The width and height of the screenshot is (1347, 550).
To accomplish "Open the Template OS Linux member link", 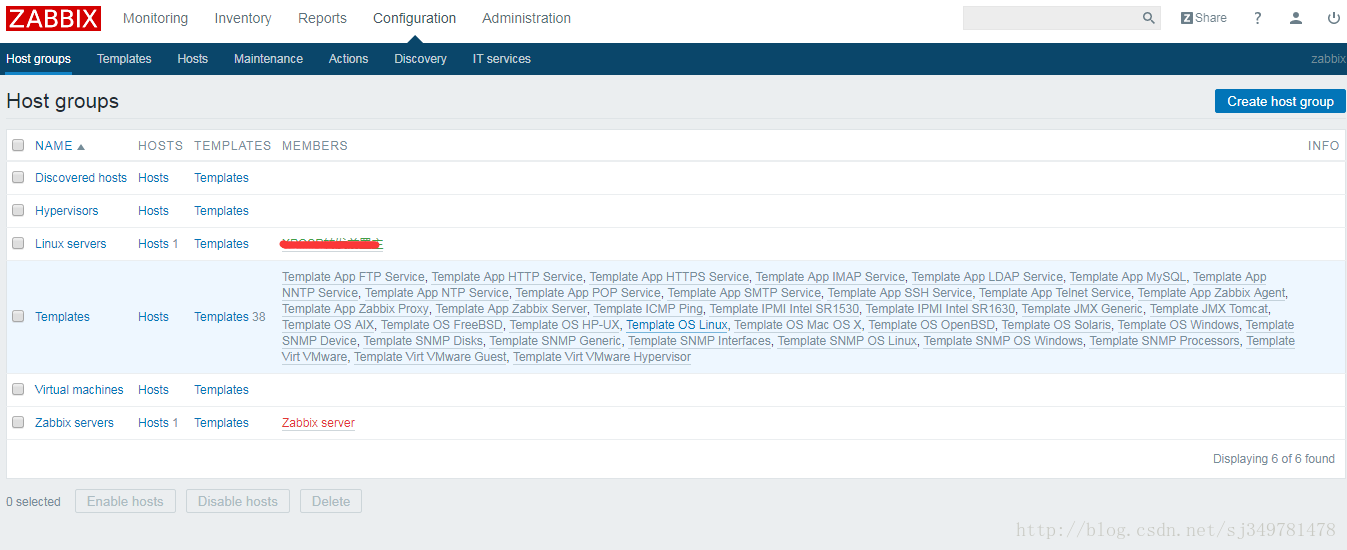I will pos(676,325).
